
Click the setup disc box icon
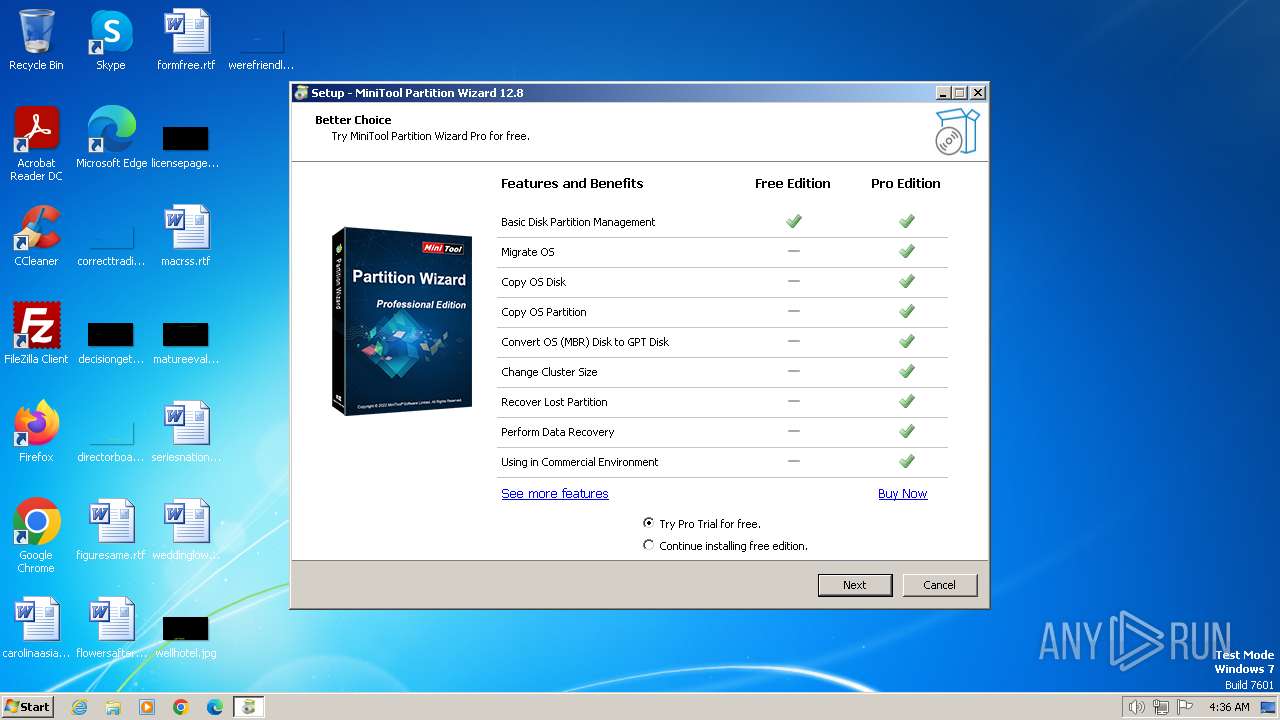957,132
